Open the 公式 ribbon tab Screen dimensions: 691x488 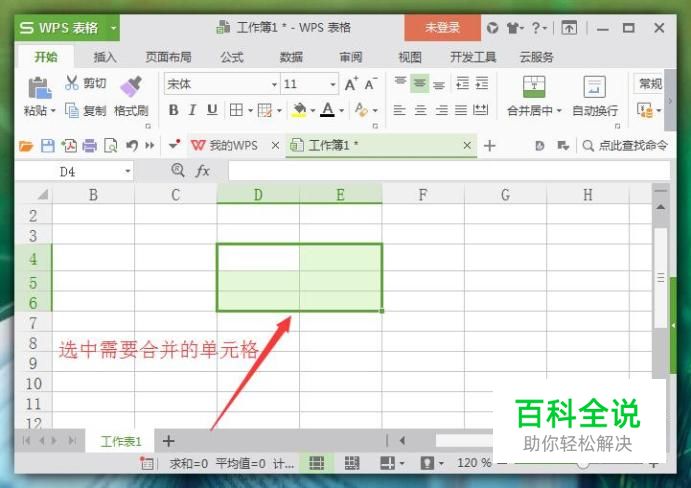[x=232, y=57]
